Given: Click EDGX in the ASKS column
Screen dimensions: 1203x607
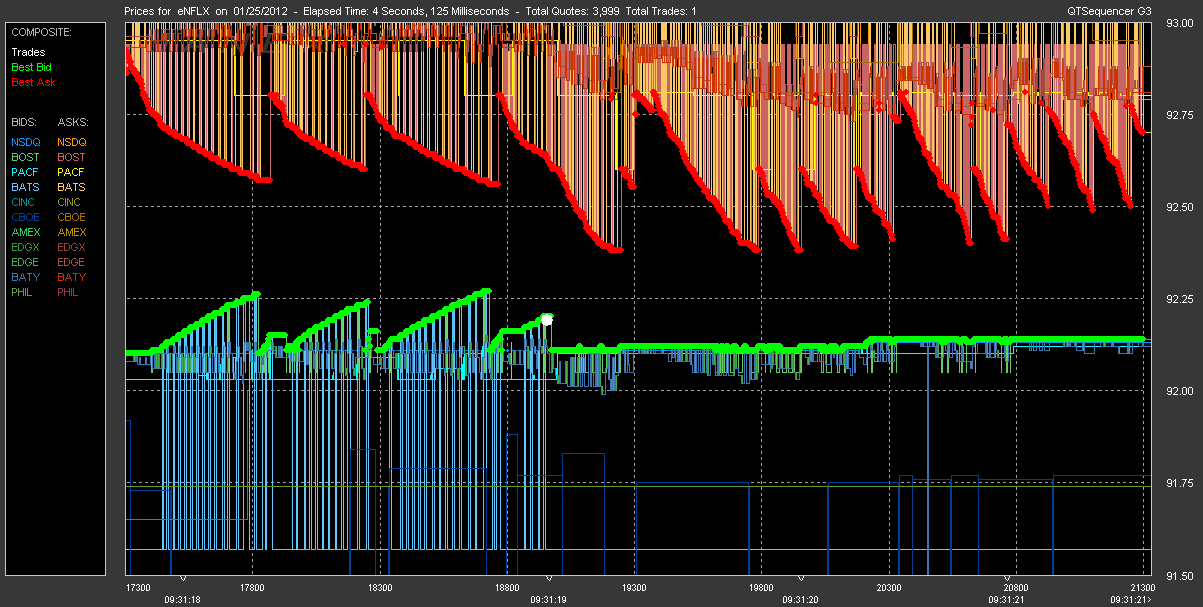Looking at the screenshot, I should coord(72,247).
